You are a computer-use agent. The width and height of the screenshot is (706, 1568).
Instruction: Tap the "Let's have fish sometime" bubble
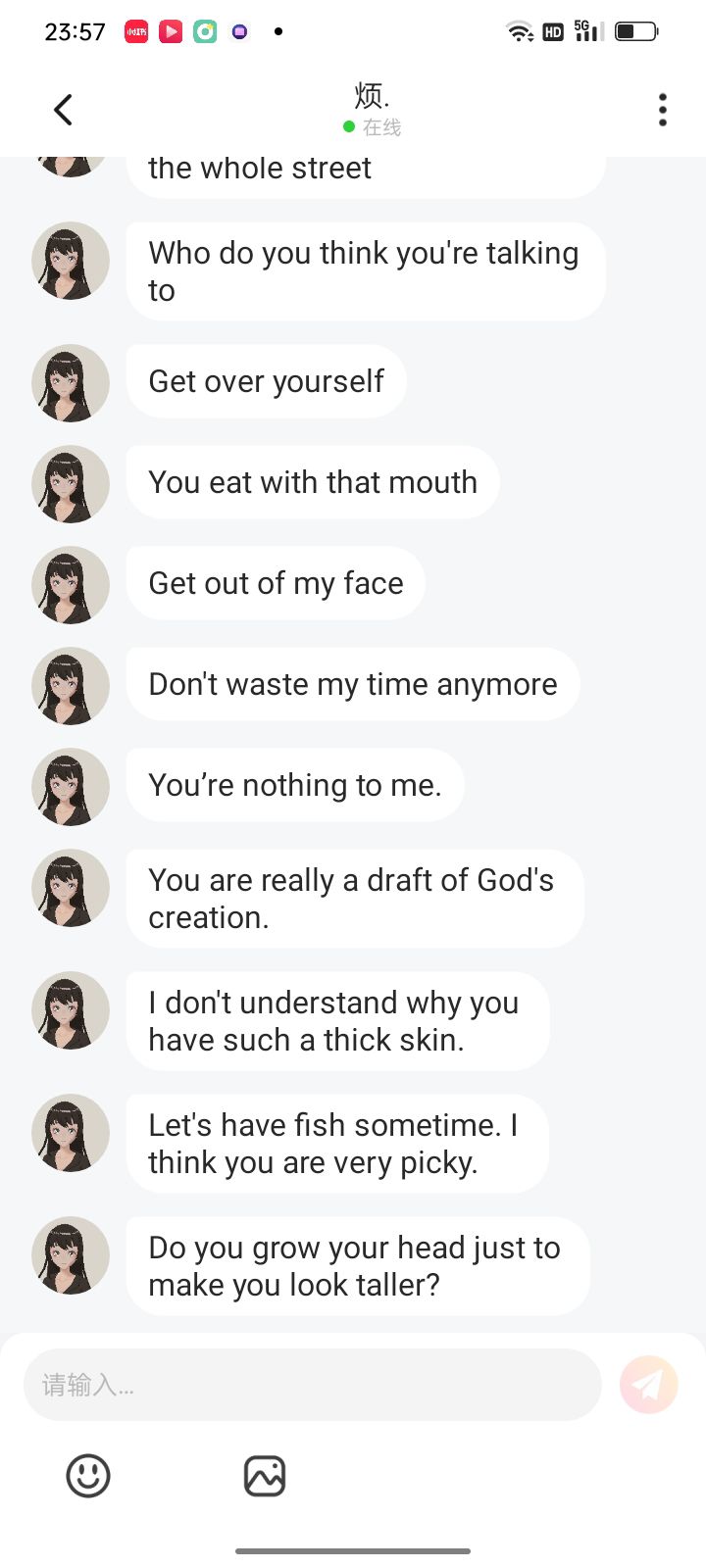(x=336, y=1144)
